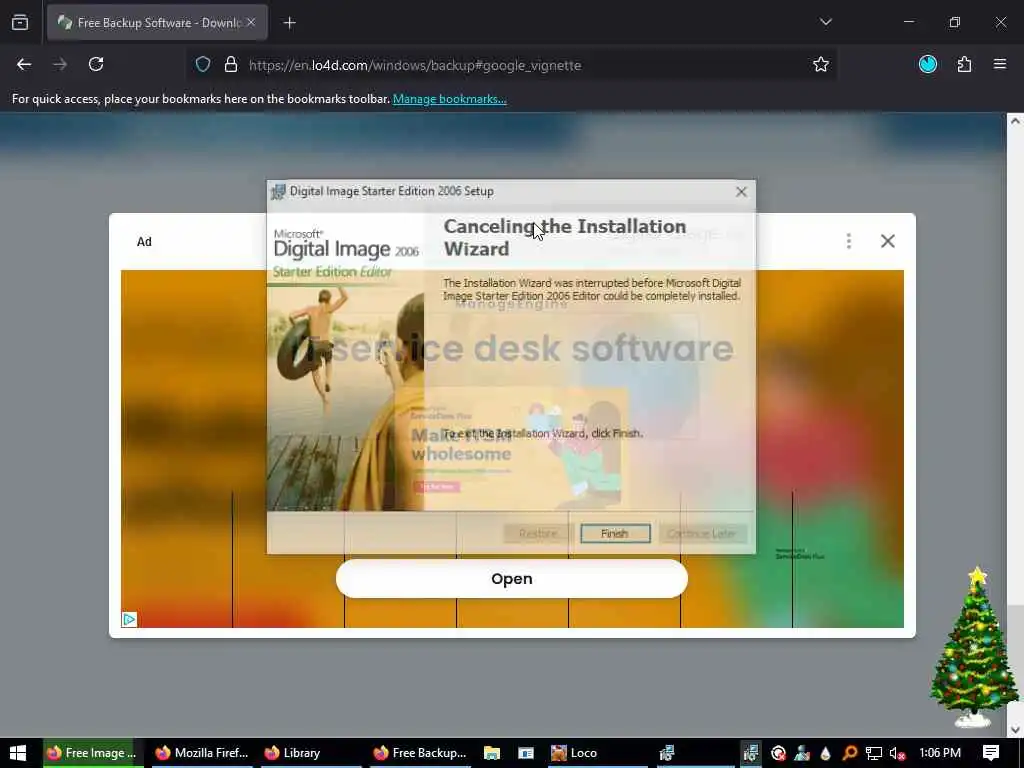Open the ad options three-dot menu
Image resolution: width=1024 pixels, height=768 pixels.
[x=848, y=241]
